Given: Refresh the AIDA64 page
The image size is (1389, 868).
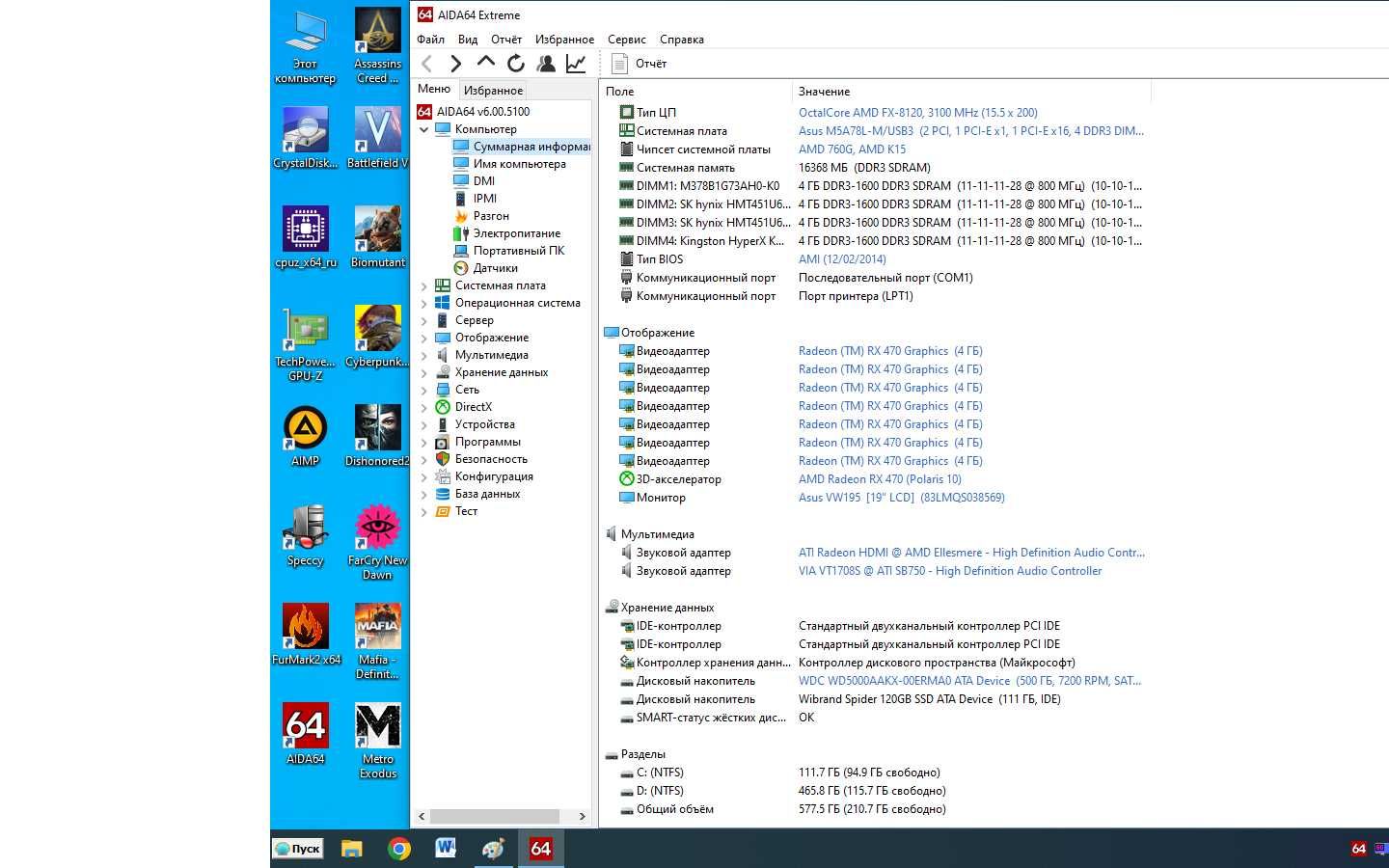Looking at the screenshot, I should tap(515, 64).
